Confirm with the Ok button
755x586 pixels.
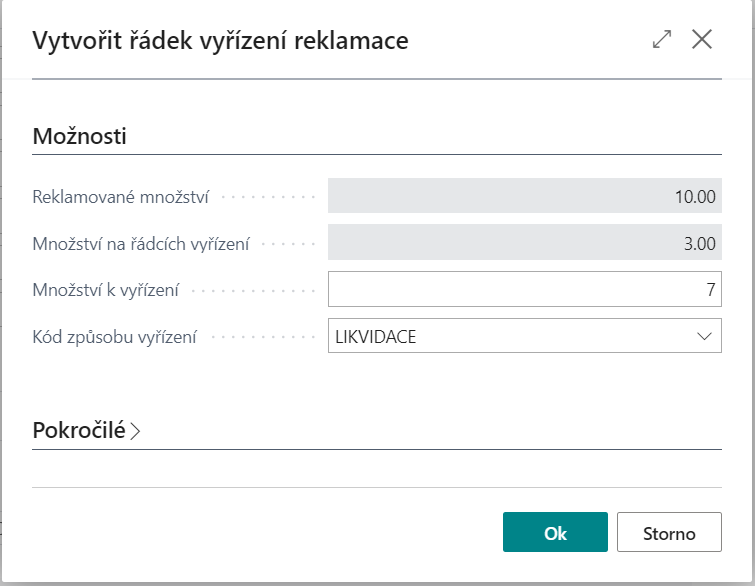pos(555,533)
